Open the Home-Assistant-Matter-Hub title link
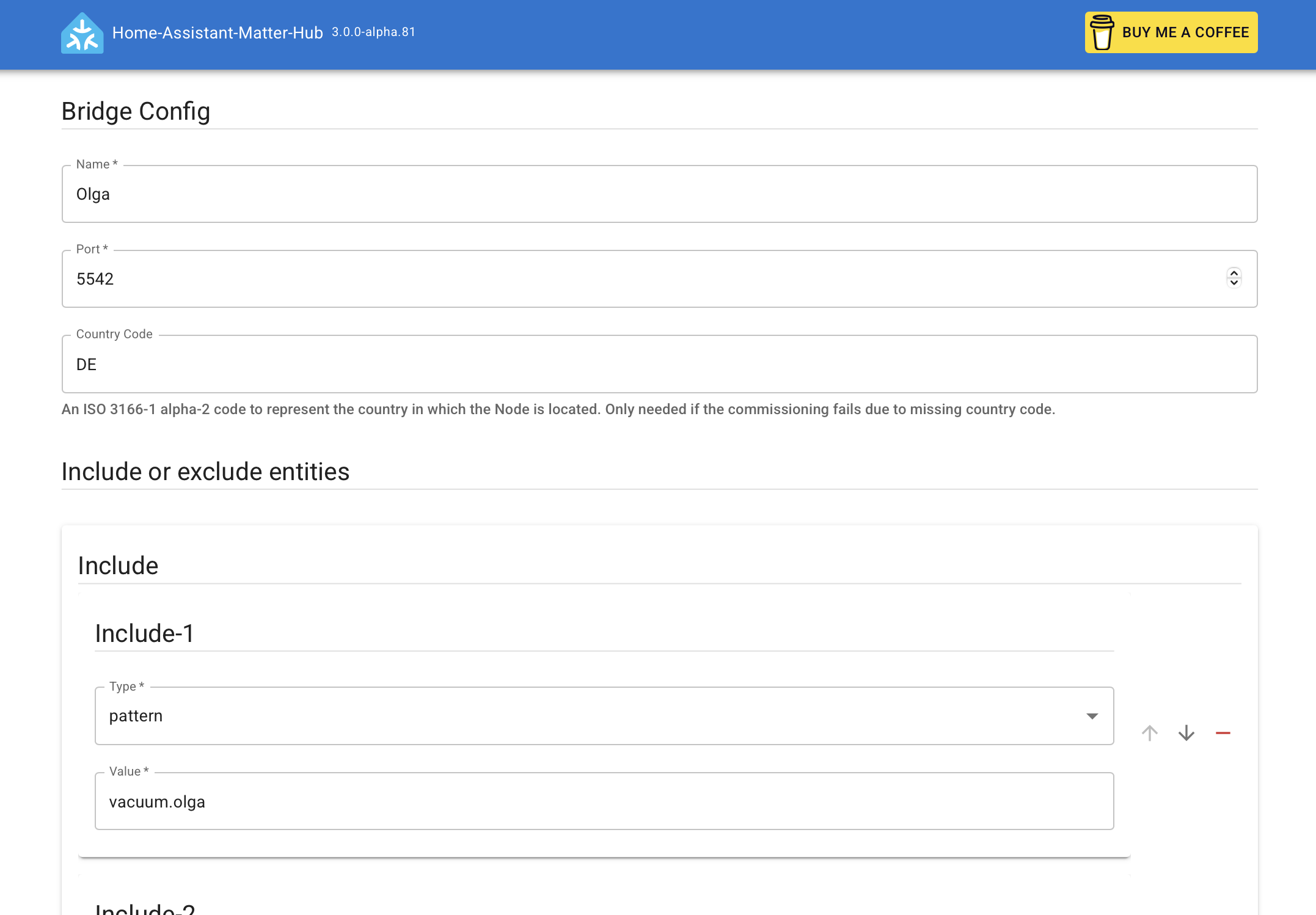 tap(218, 33)
